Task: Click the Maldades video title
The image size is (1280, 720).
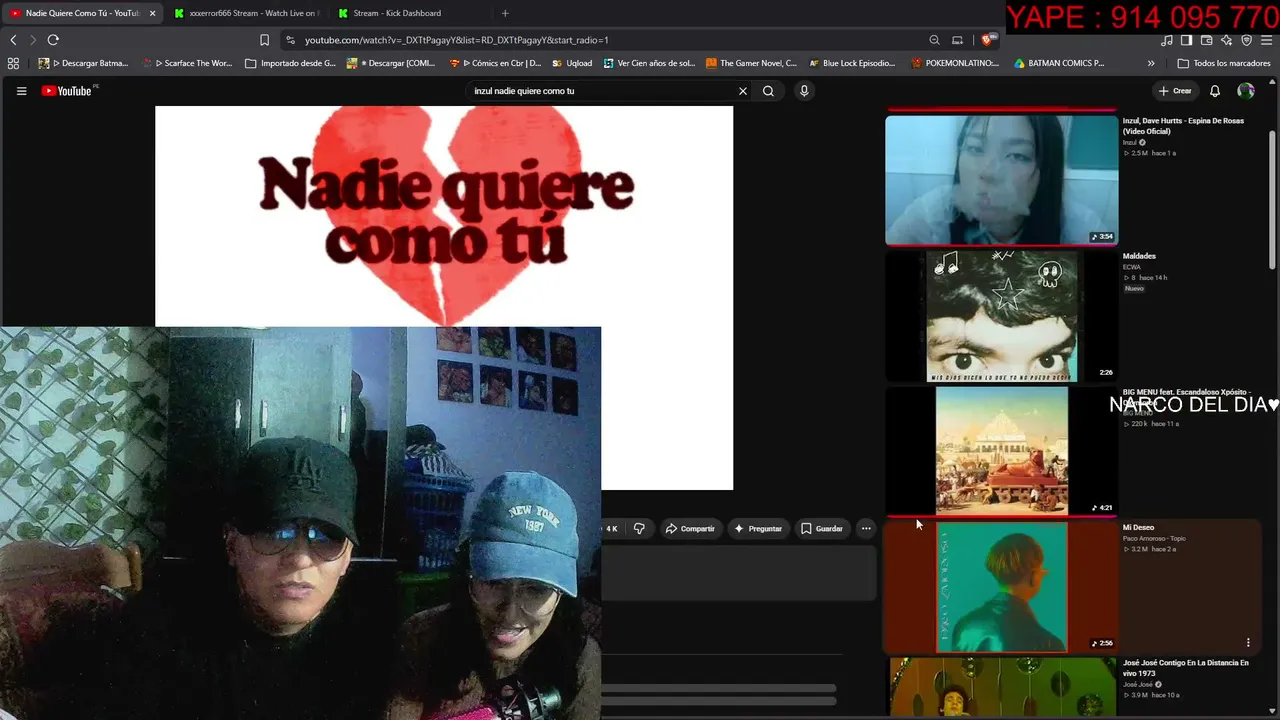Action: point(1139,256)
